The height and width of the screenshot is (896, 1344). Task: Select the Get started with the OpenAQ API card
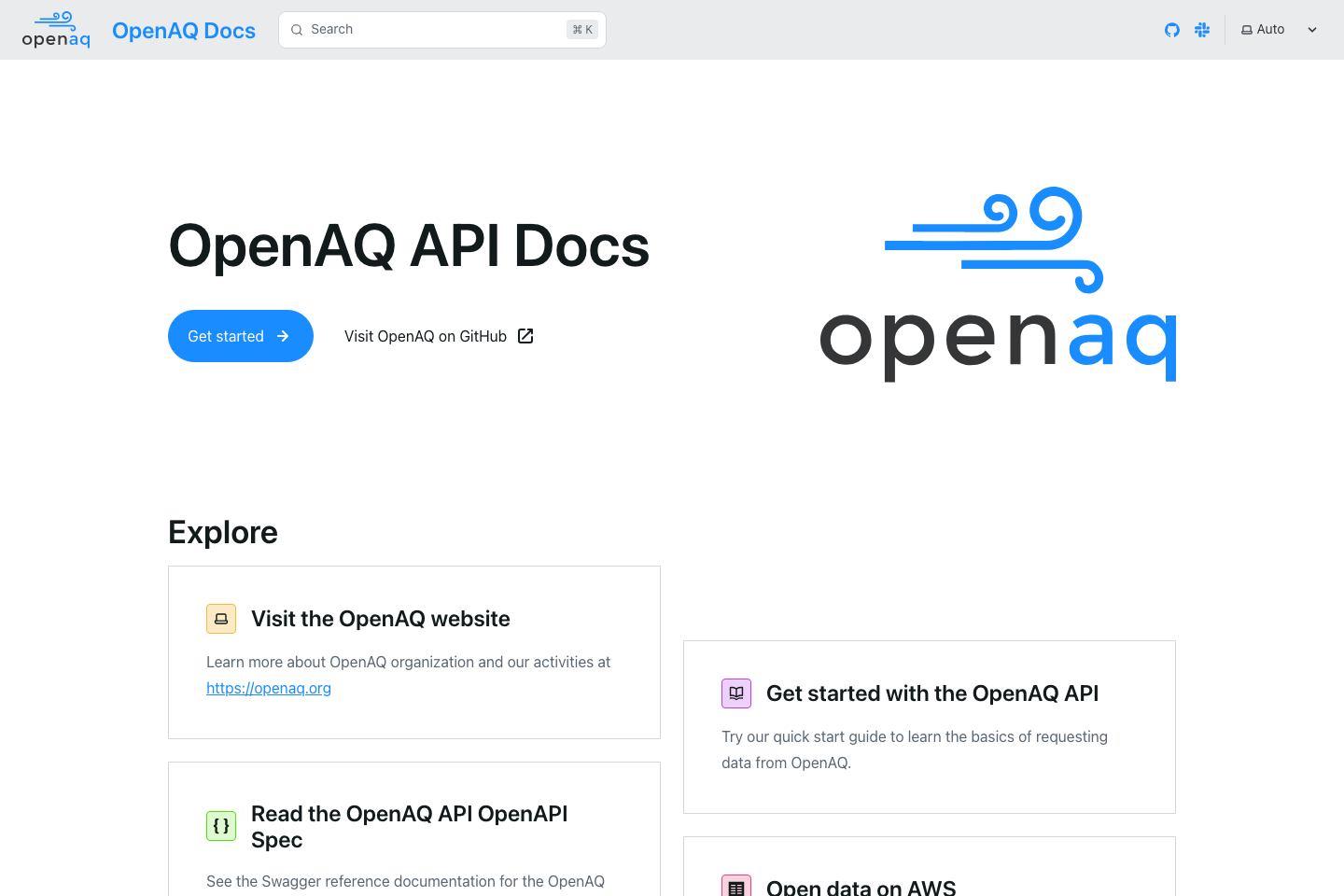[929, 727]
